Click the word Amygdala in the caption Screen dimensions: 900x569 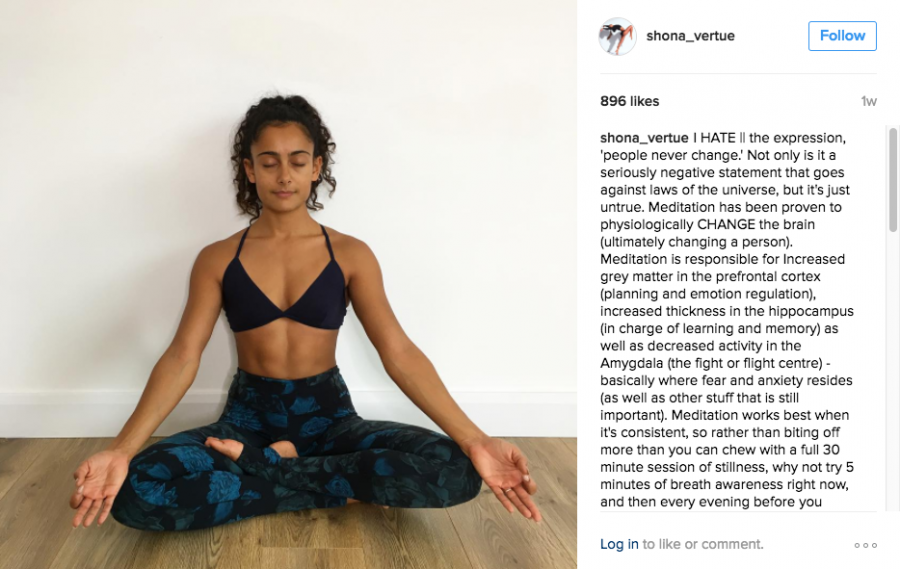point(631,363)
